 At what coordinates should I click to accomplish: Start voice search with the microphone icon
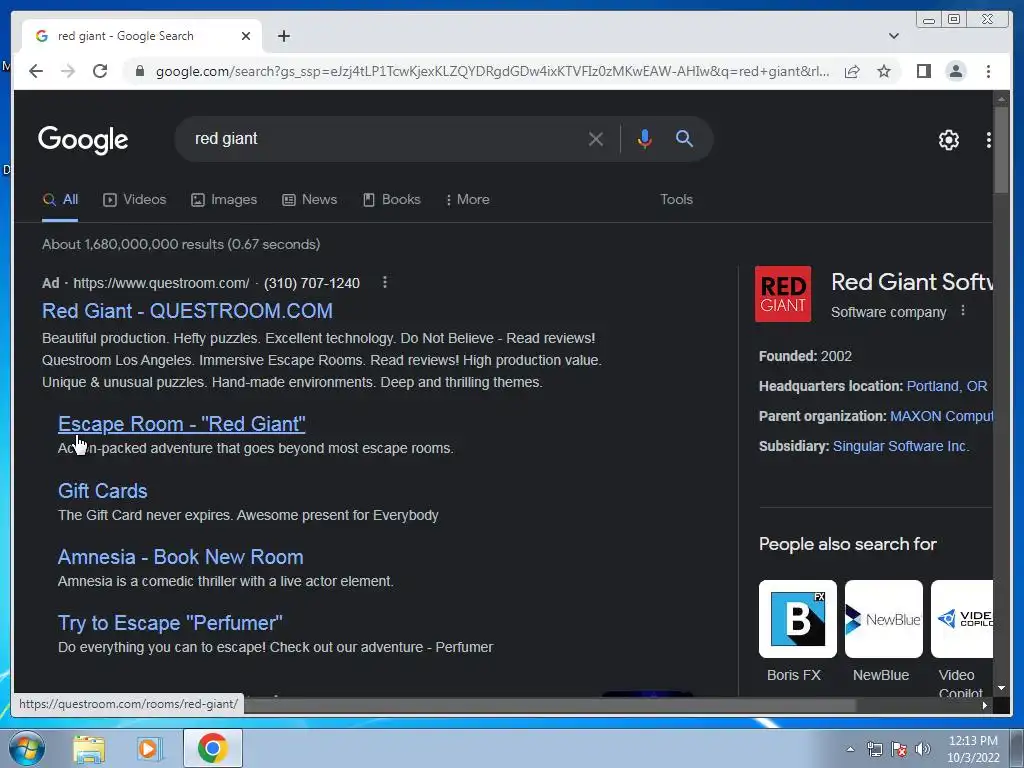645,138
